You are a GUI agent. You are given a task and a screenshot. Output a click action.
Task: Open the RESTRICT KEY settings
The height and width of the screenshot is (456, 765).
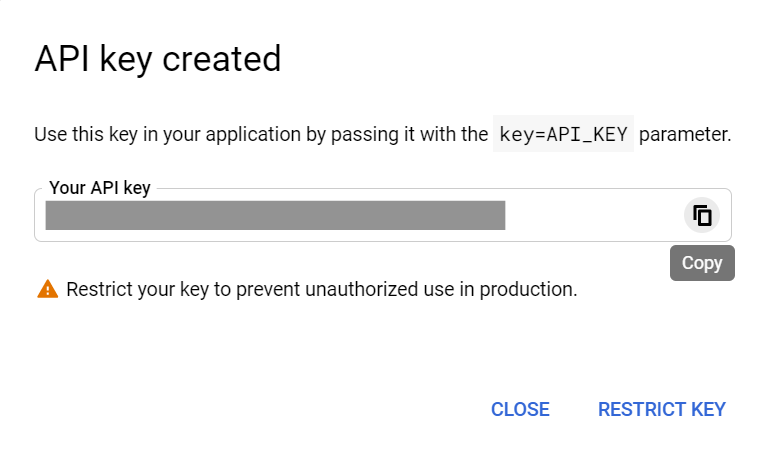click(662, 409)
